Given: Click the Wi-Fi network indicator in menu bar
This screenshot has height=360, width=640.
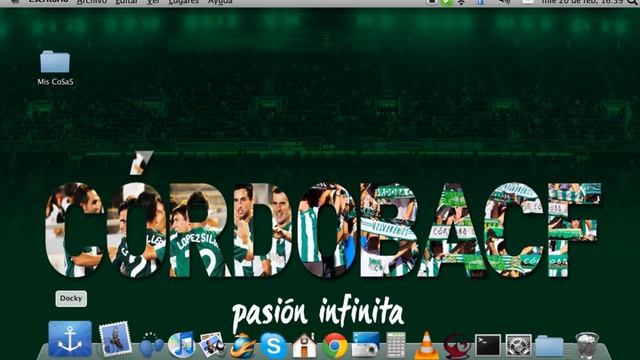Looking at the screenshot, I should 461,2.
